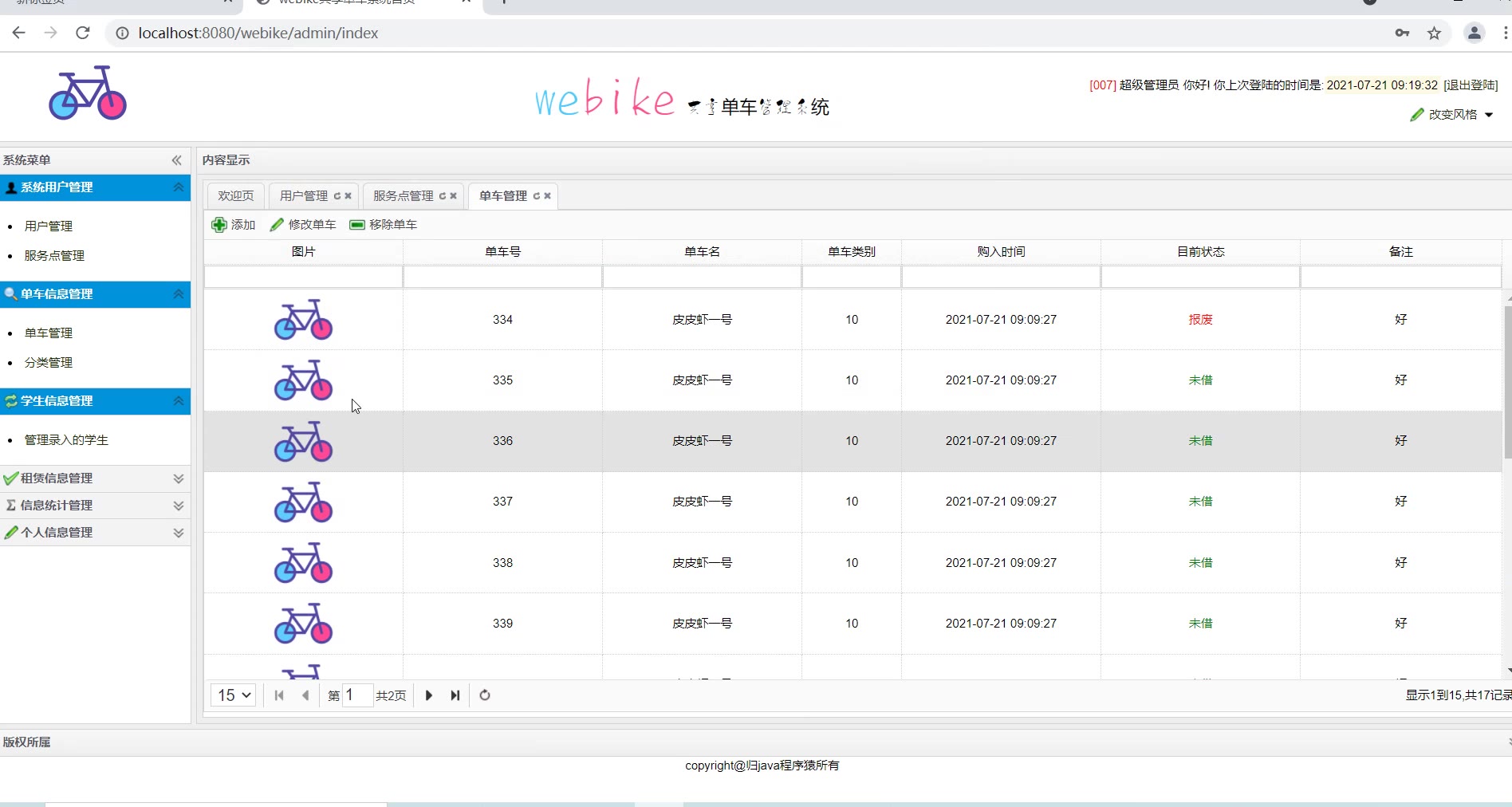Viewport: 1512px width, 807px height.
Task: Collapse the 学生信息管理 accordion section
Action: pyautogui.click(x=179, y=401)
